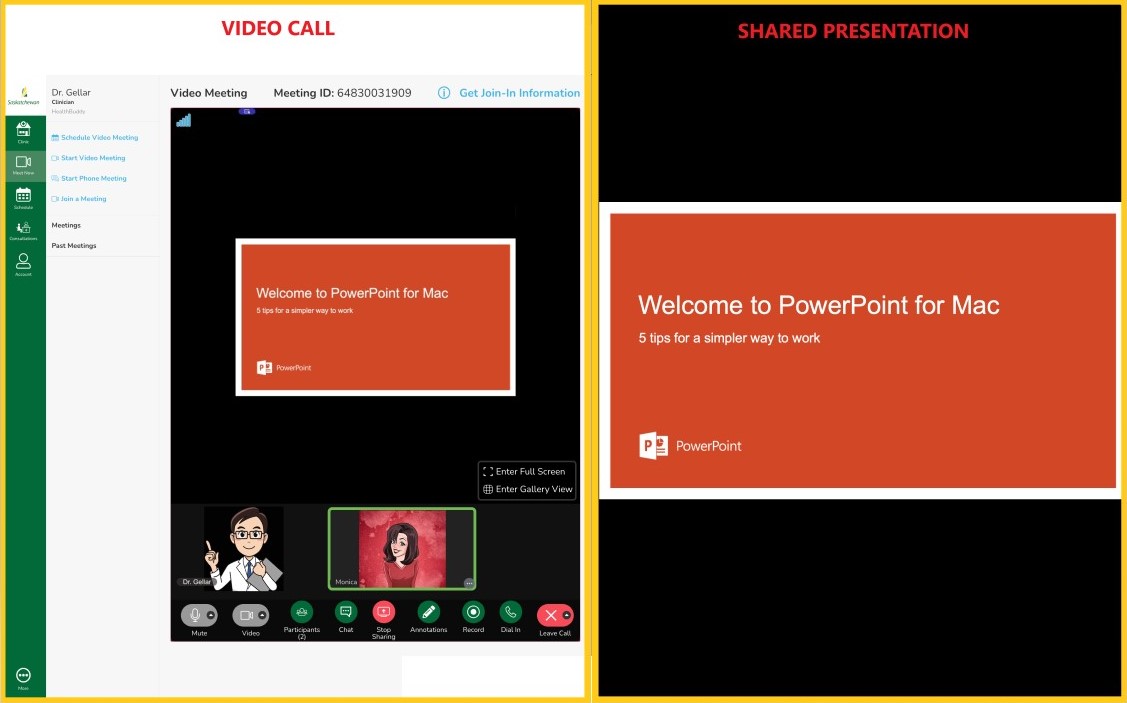
Task: Select Enter Gallery View option
Action: coord(529,489)
